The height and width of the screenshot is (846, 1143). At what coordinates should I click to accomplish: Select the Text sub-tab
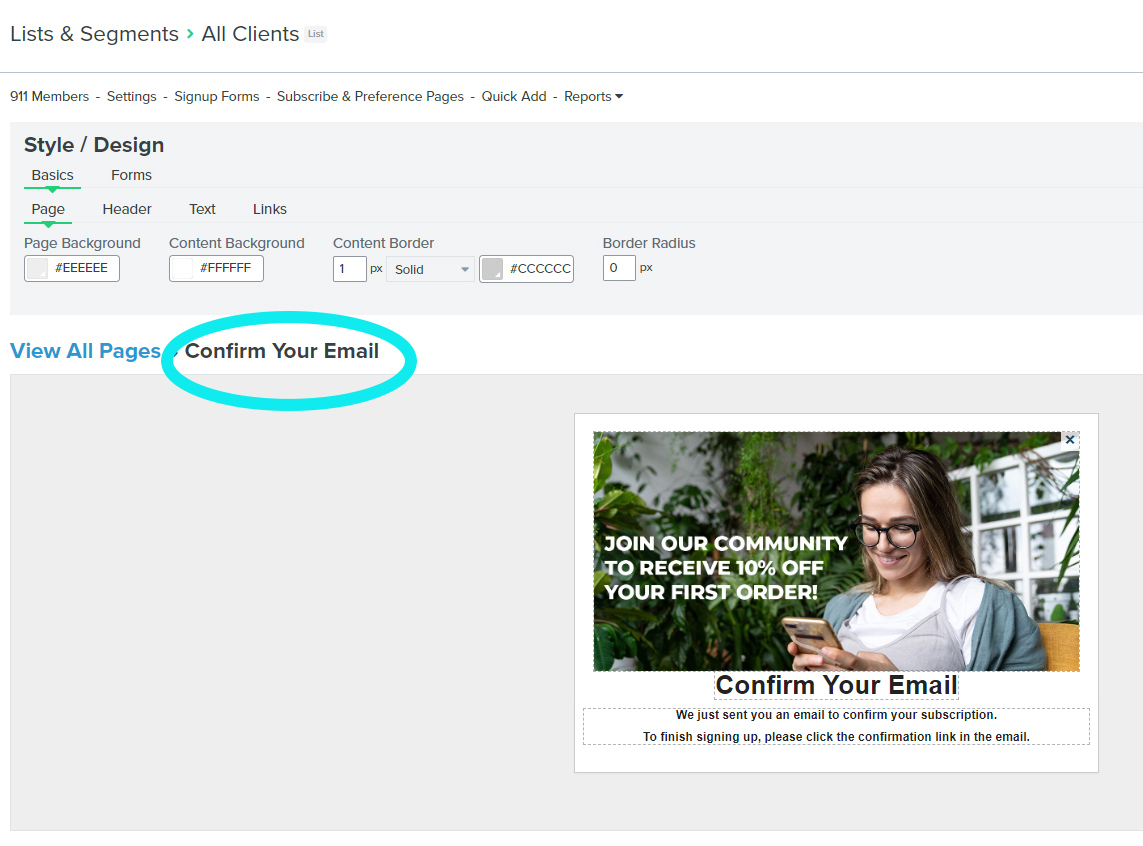[x=202, y=209]
